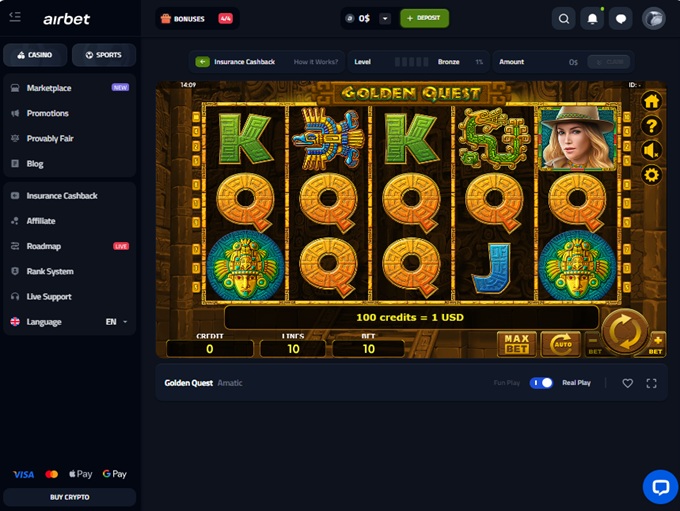
Task: Switch to the Sports tab
Action: [104, 55]
